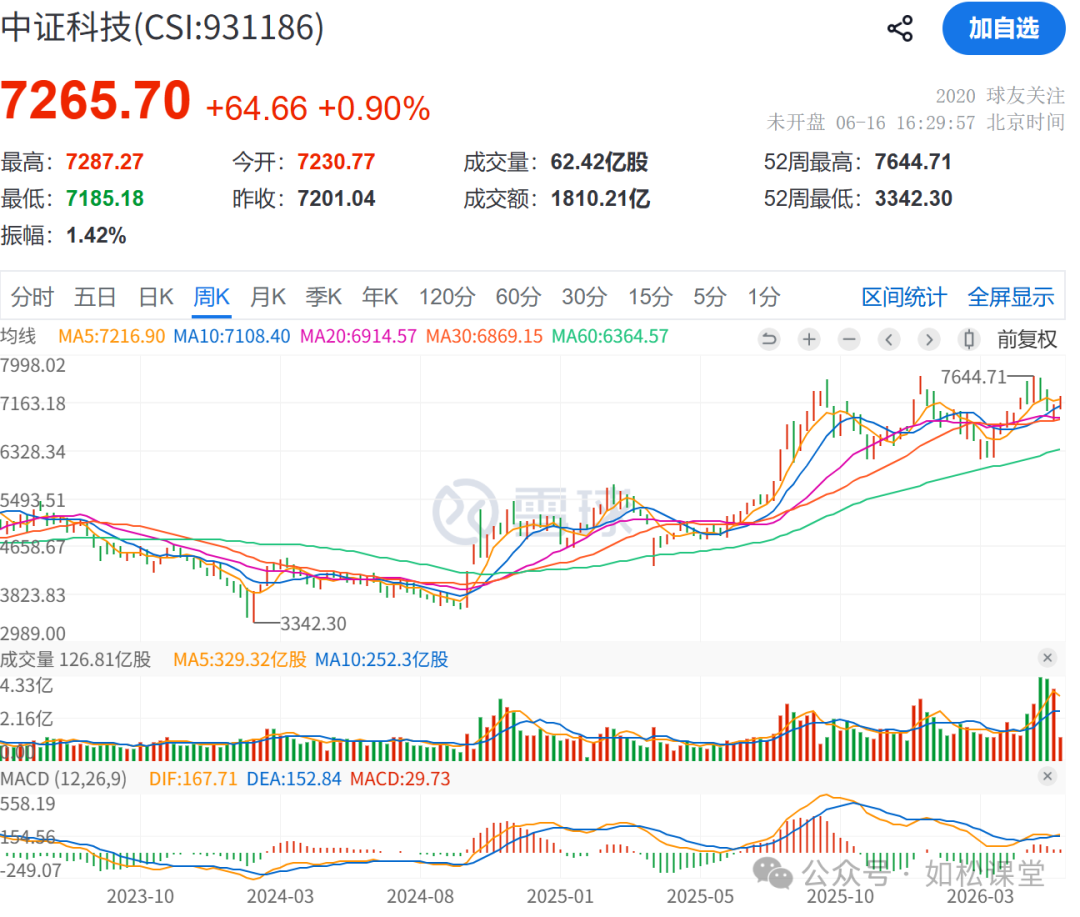The image size is (1080, 917).
Task: Click the candlestick style icon
Action: pyautogui.click(x=969, y=339)
